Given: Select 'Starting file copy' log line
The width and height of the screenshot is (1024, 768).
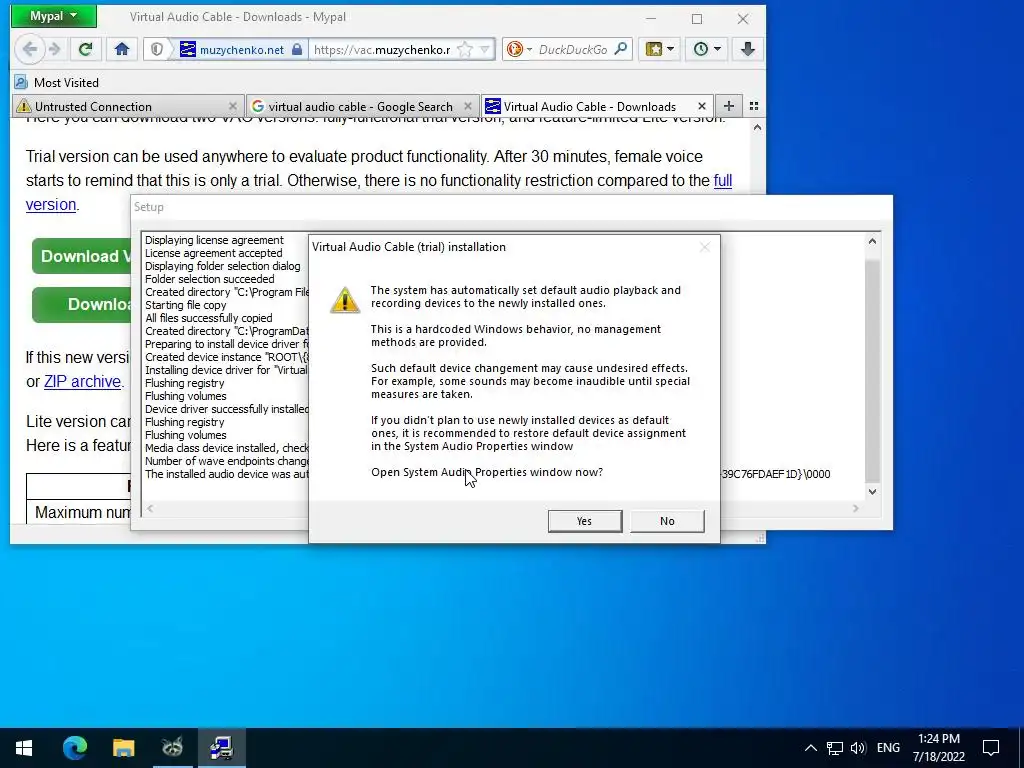Looking at the screenshot, I should (x=185, y=305).
